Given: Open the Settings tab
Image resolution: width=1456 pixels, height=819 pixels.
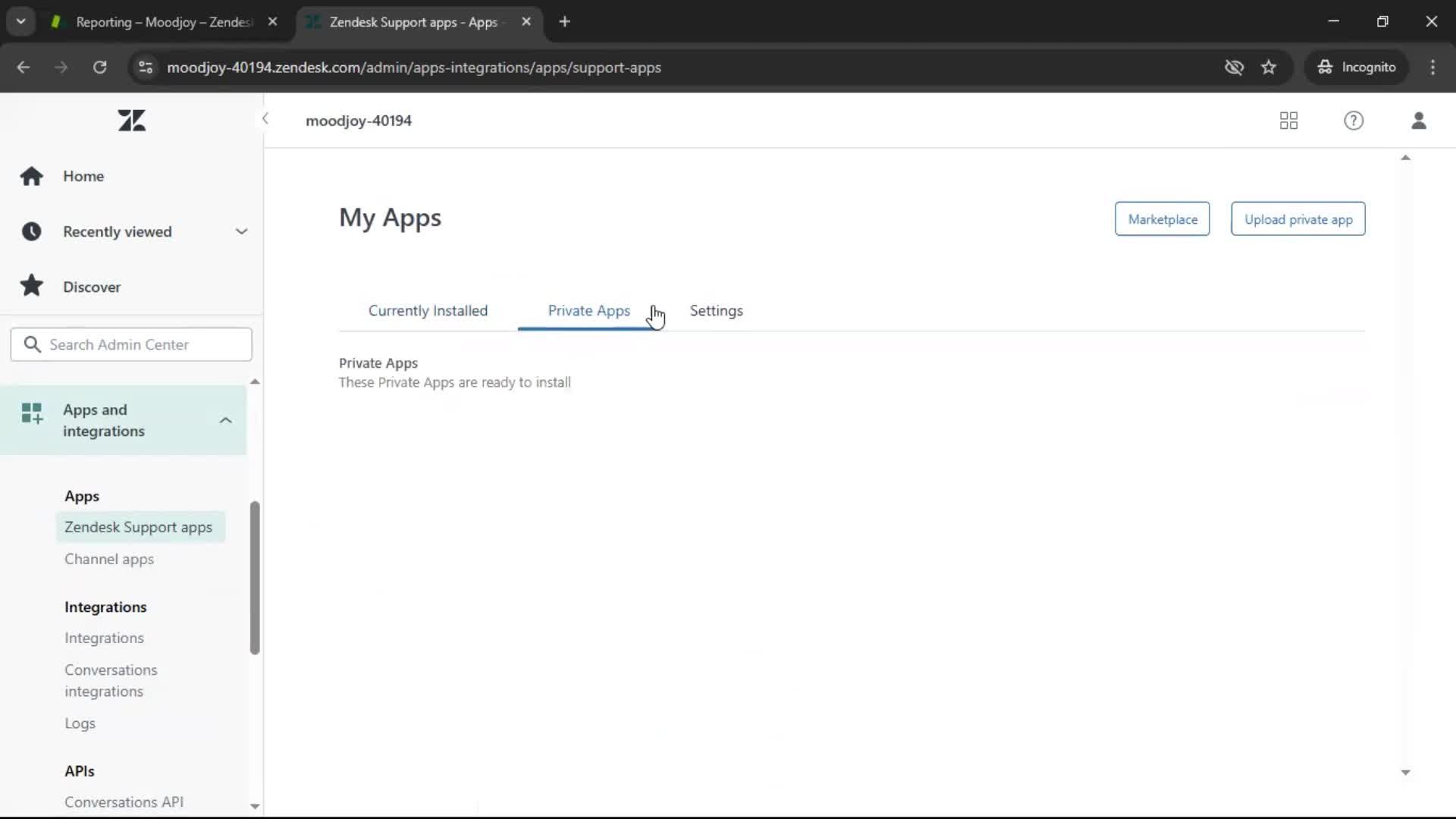Looking at the screenshot, I should pyautogui.click(x=716, y=311).
